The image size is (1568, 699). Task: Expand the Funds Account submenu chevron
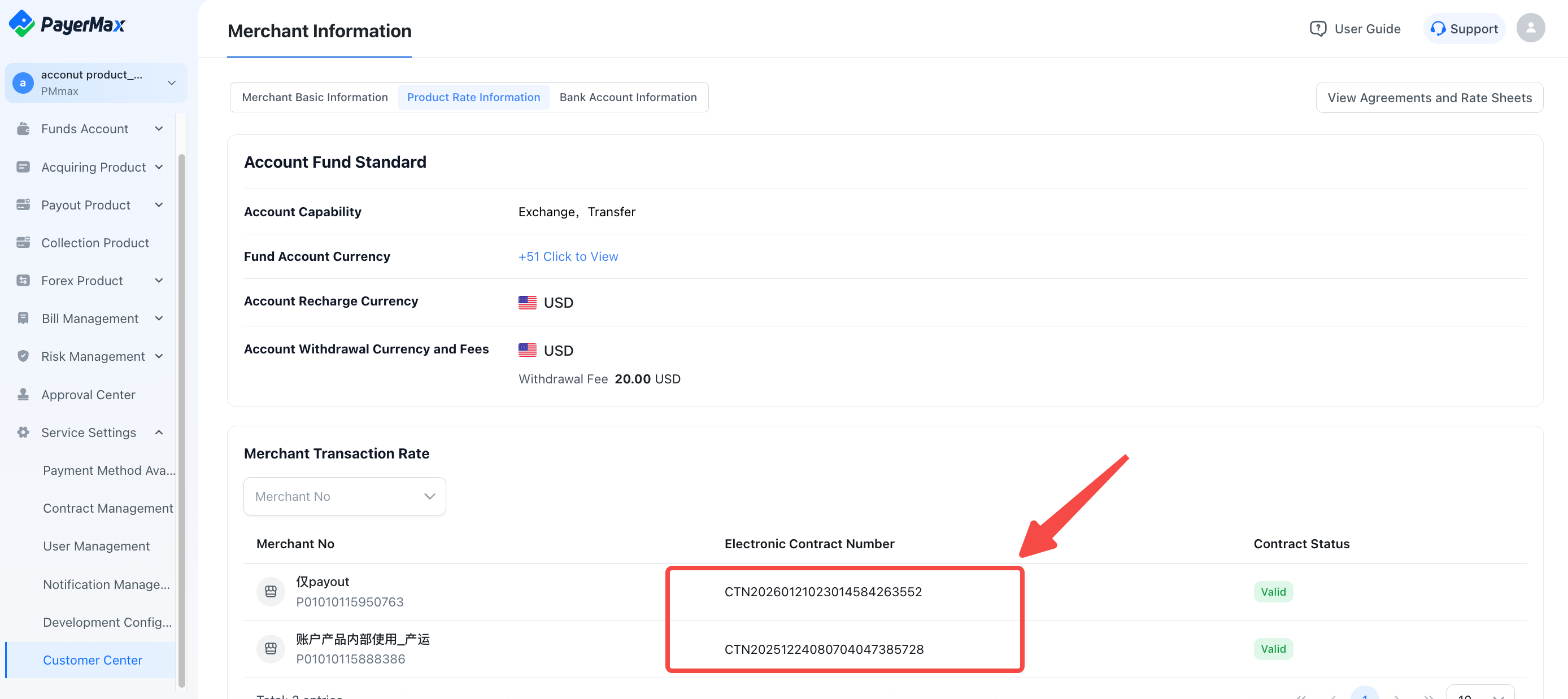[159, 128]
